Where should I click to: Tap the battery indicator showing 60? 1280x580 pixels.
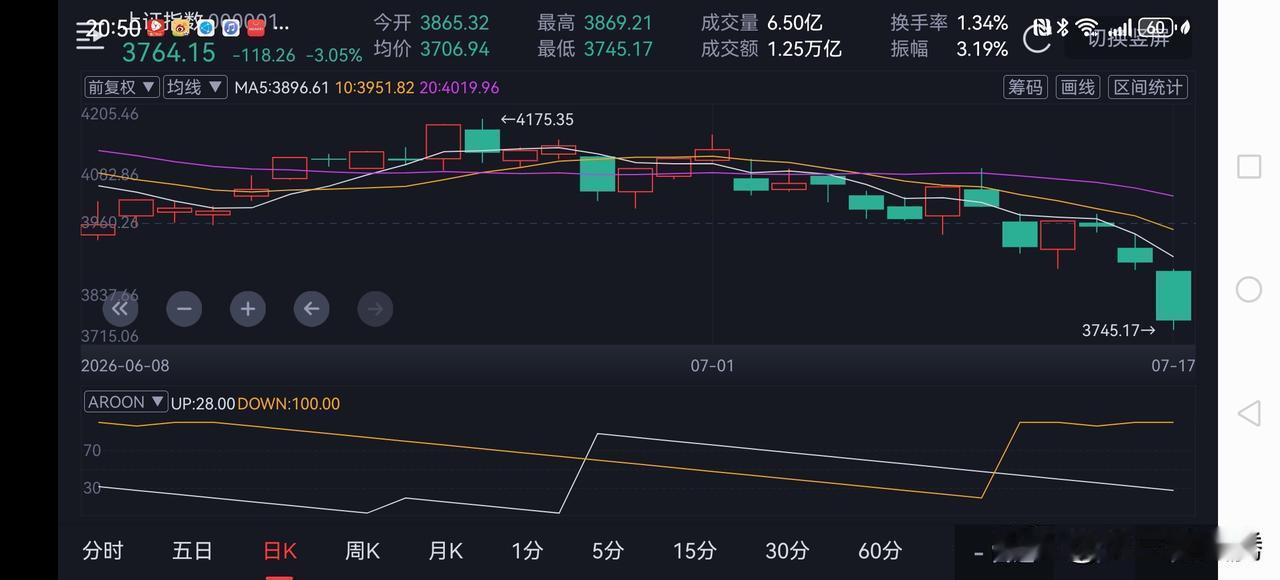tap(1156, 28)
